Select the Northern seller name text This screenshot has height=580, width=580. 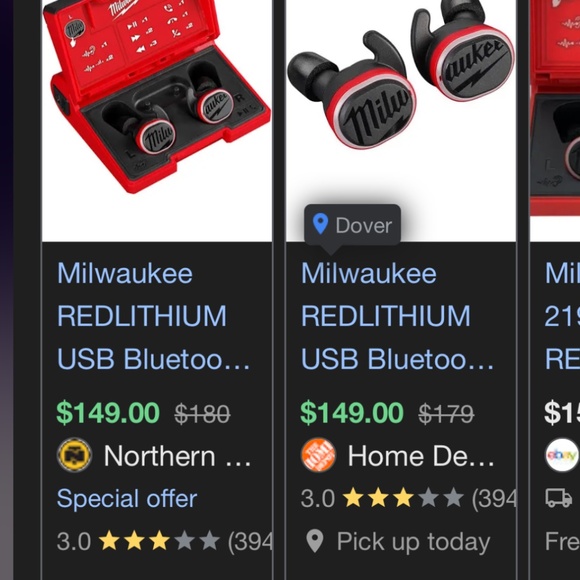[x=178, y=456]
